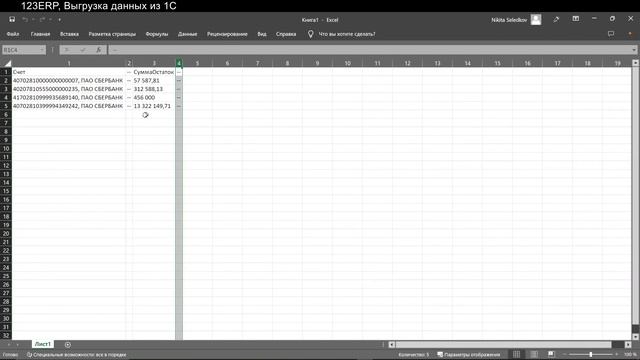The width and height of the screenshot is (640, 360).
Task: Click the Redo arrow icon
Action: click(42, 20)
